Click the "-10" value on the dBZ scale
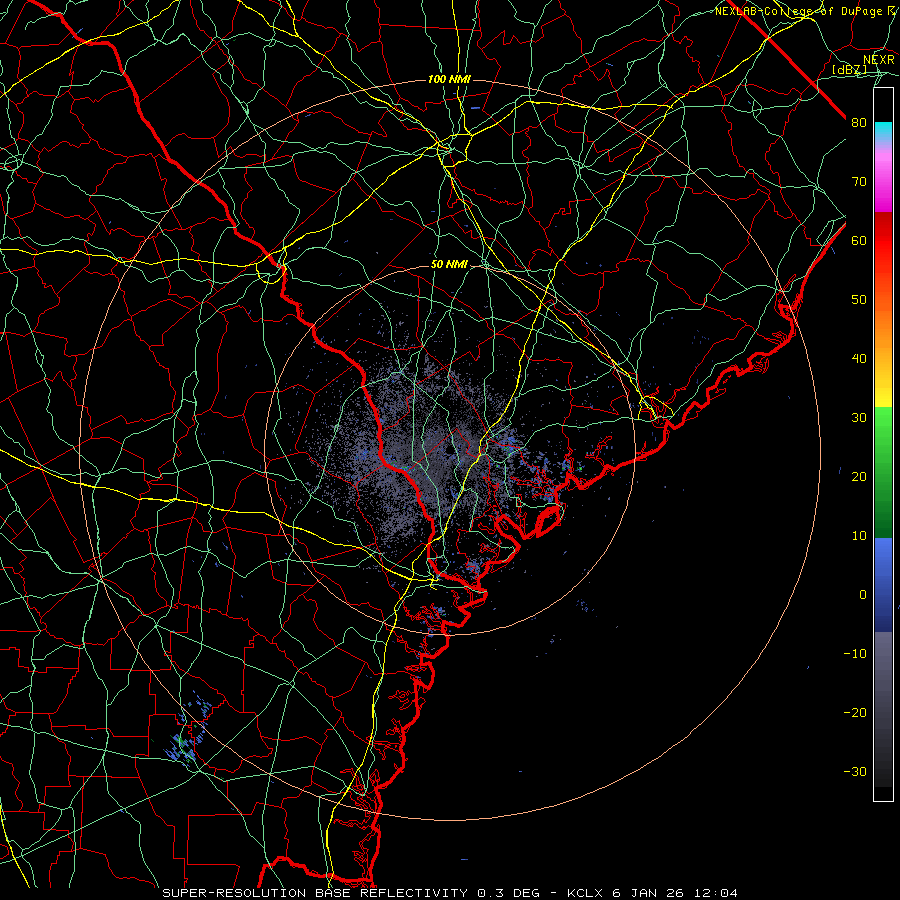Image resolution: width=900 pixels, height=900 pixels. pos(855,654)
